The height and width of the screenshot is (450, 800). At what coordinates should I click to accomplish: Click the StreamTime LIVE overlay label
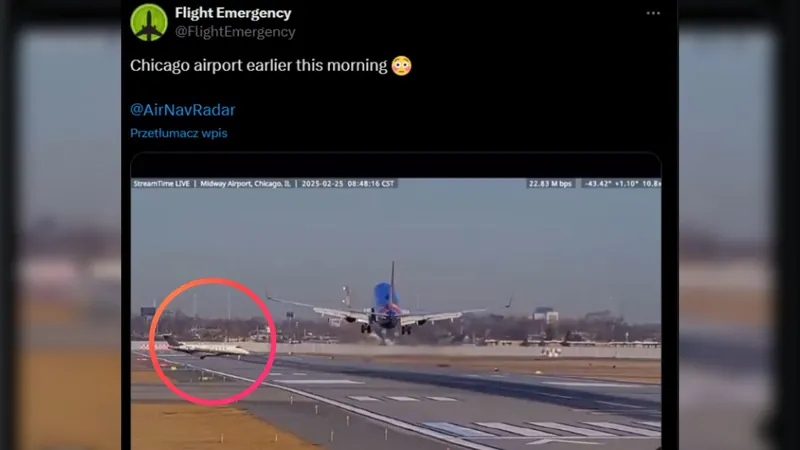point(161,184)
